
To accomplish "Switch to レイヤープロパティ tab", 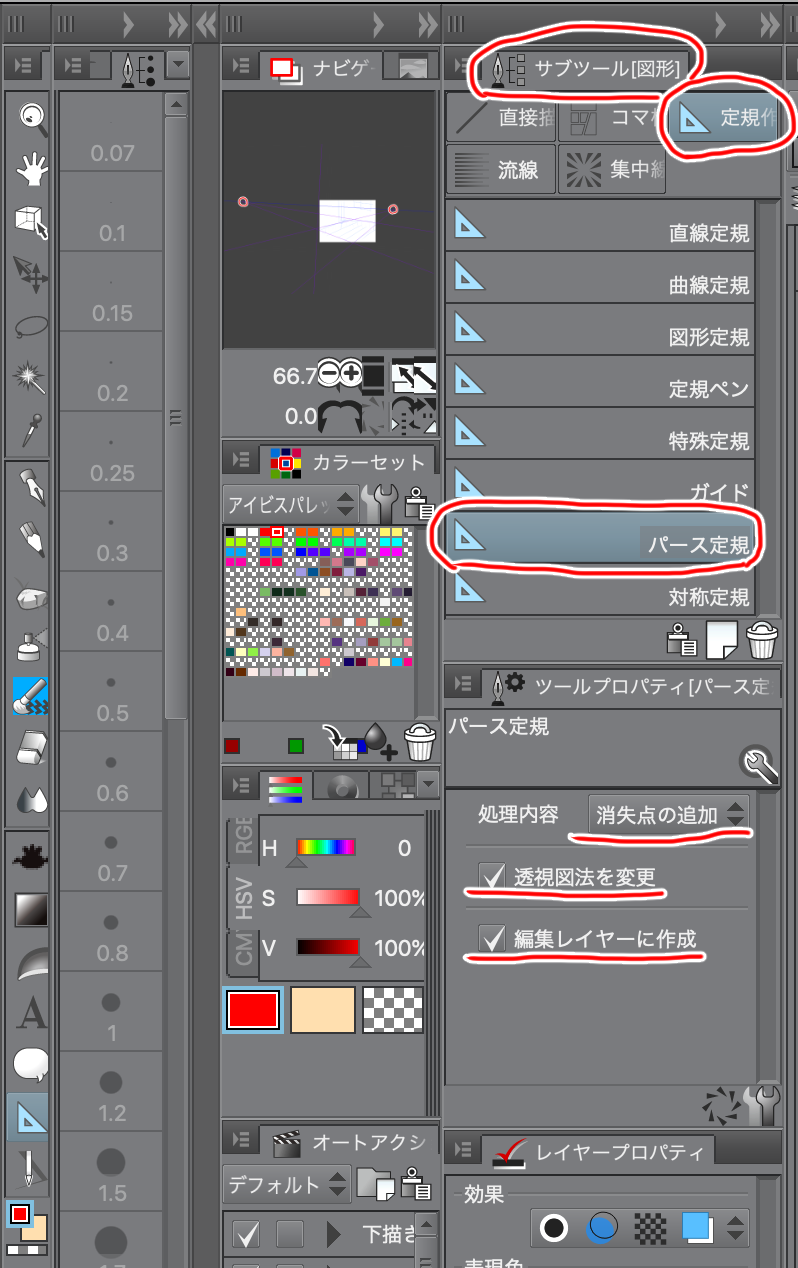I will tap(597, 1152).
